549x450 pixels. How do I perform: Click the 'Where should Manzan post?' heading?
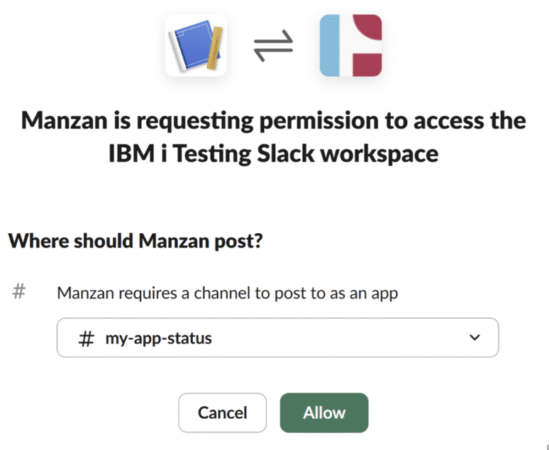(135, 241)
